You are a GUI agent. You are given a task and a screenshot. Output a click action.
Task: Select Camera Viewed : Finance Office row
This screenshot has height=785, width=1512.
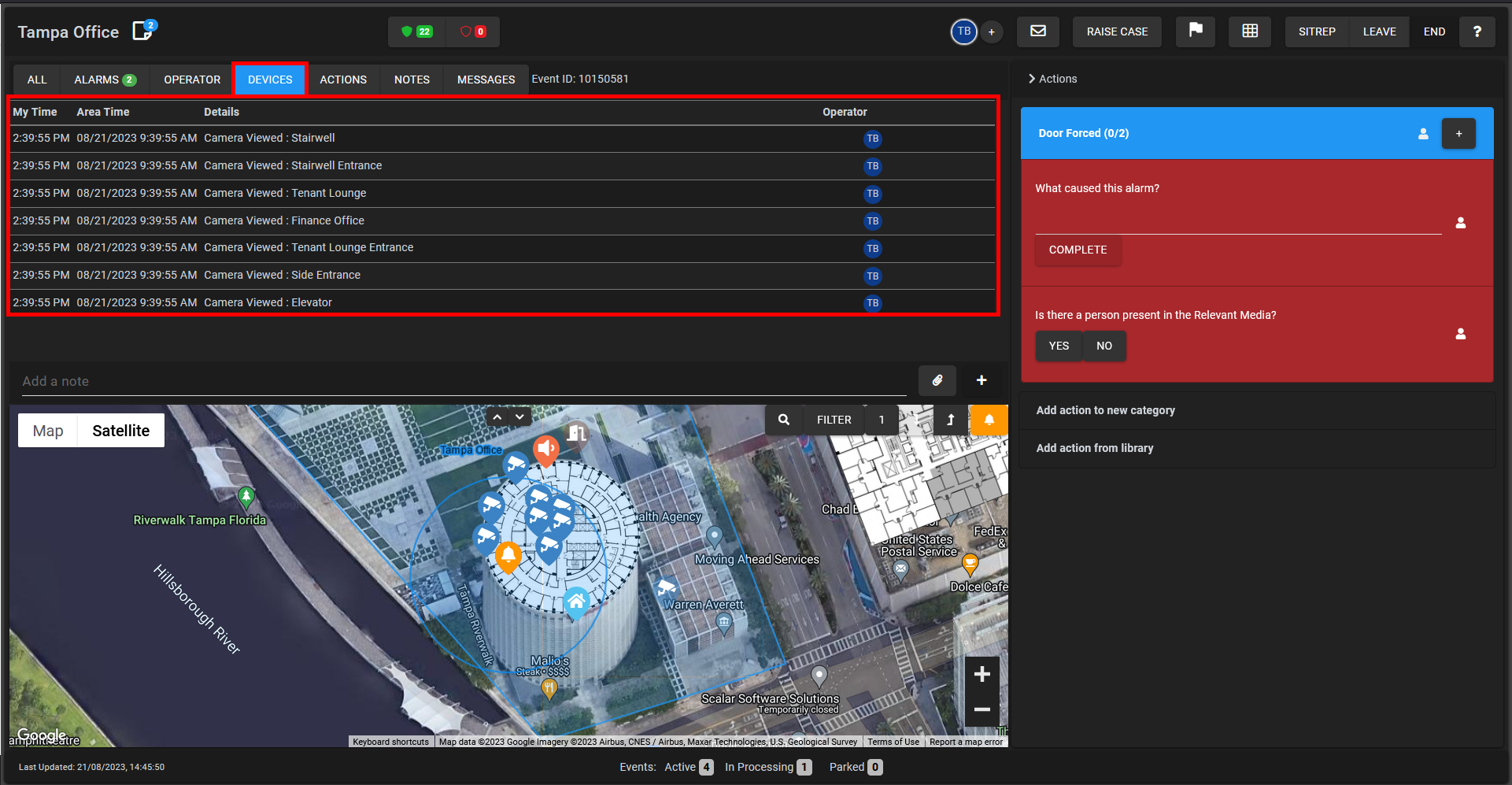pyautogui.click(x=502, y=220)
